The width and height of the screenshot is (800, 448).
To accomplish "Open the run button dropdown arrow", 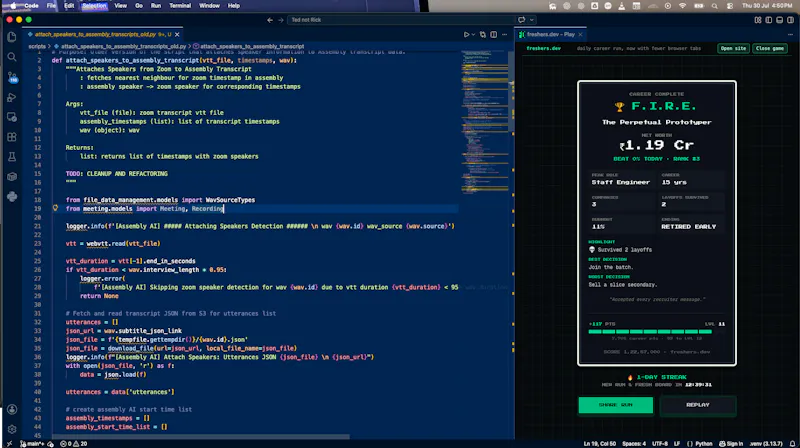I will [x=473, y=34].
